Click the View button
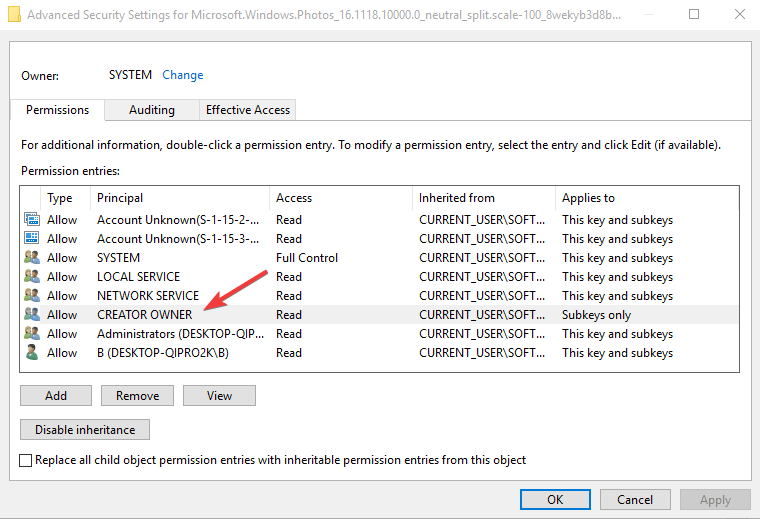Viewport: 760px width, 519px height. click(219, 396)
